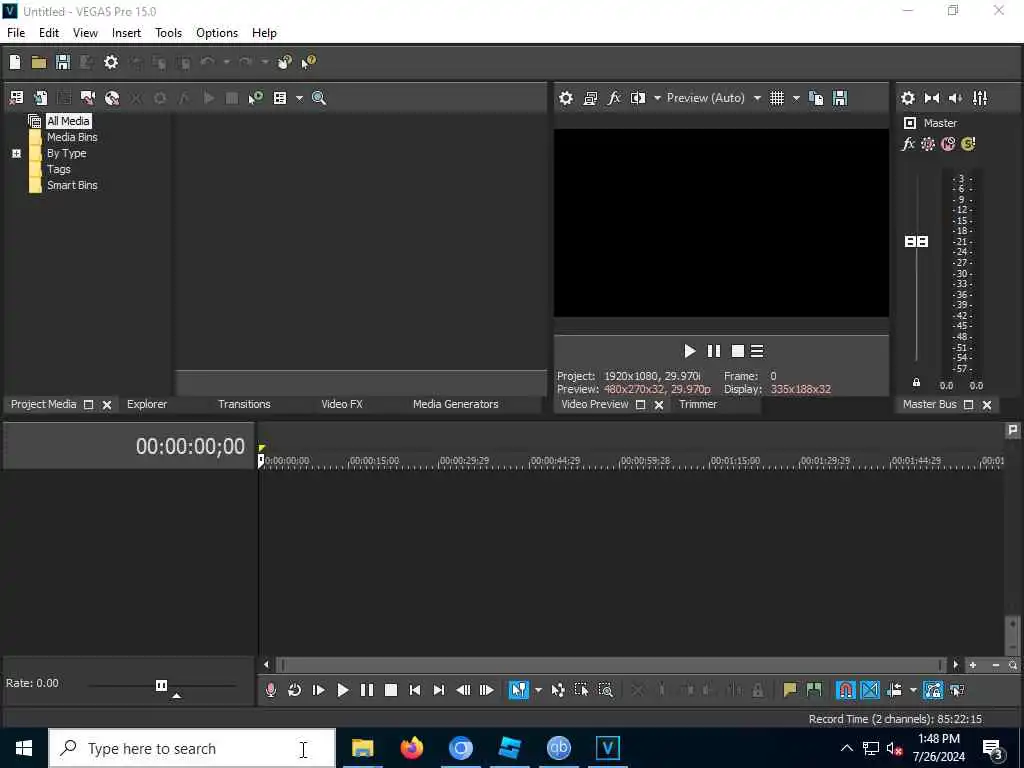Viewport: 1024px width, 768px height.
Task: Open Master Bus audio properties gear
Action: [908, 98]
